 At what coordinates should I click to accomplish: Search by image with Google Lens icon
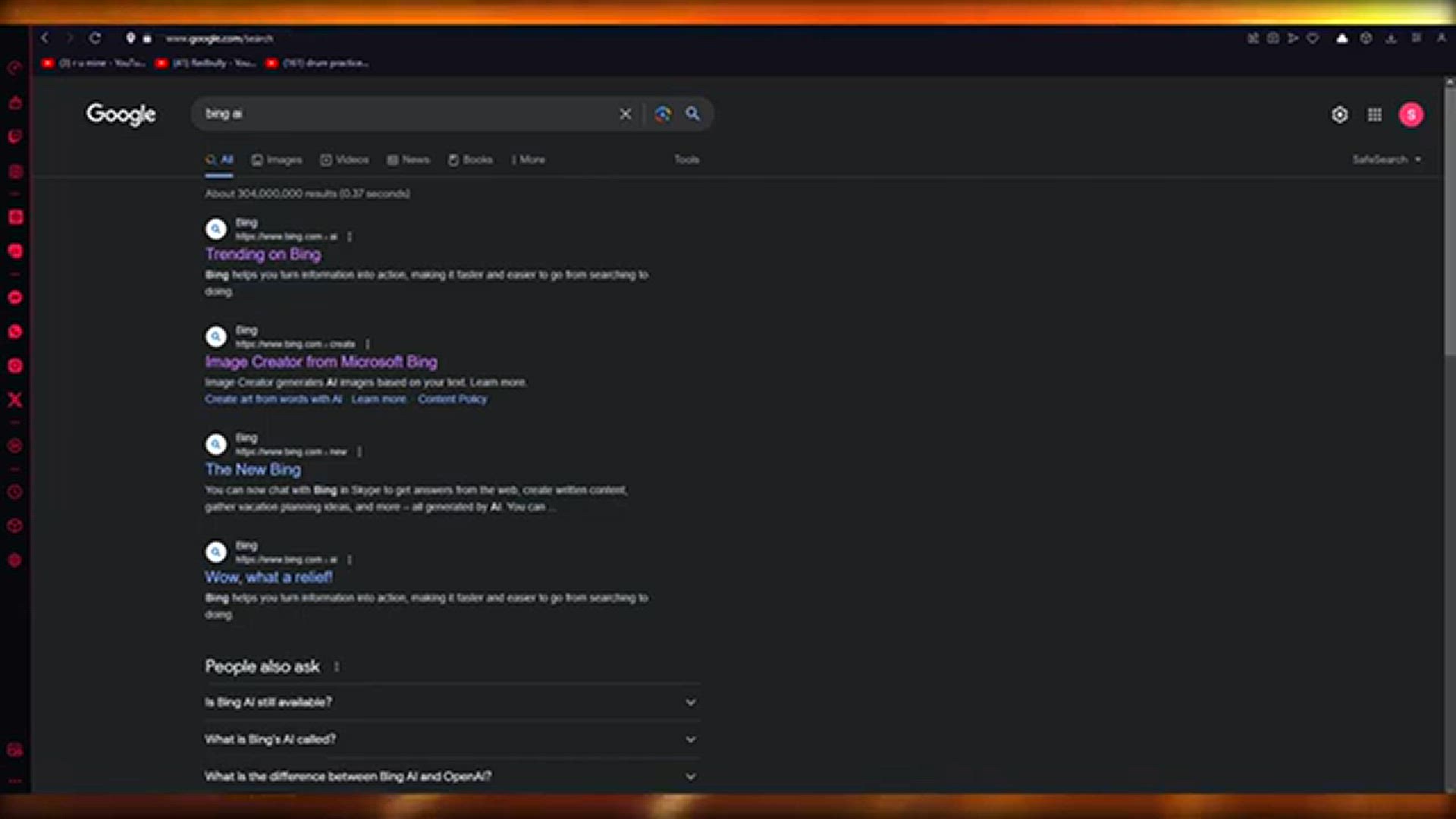[x=663, y=114]
